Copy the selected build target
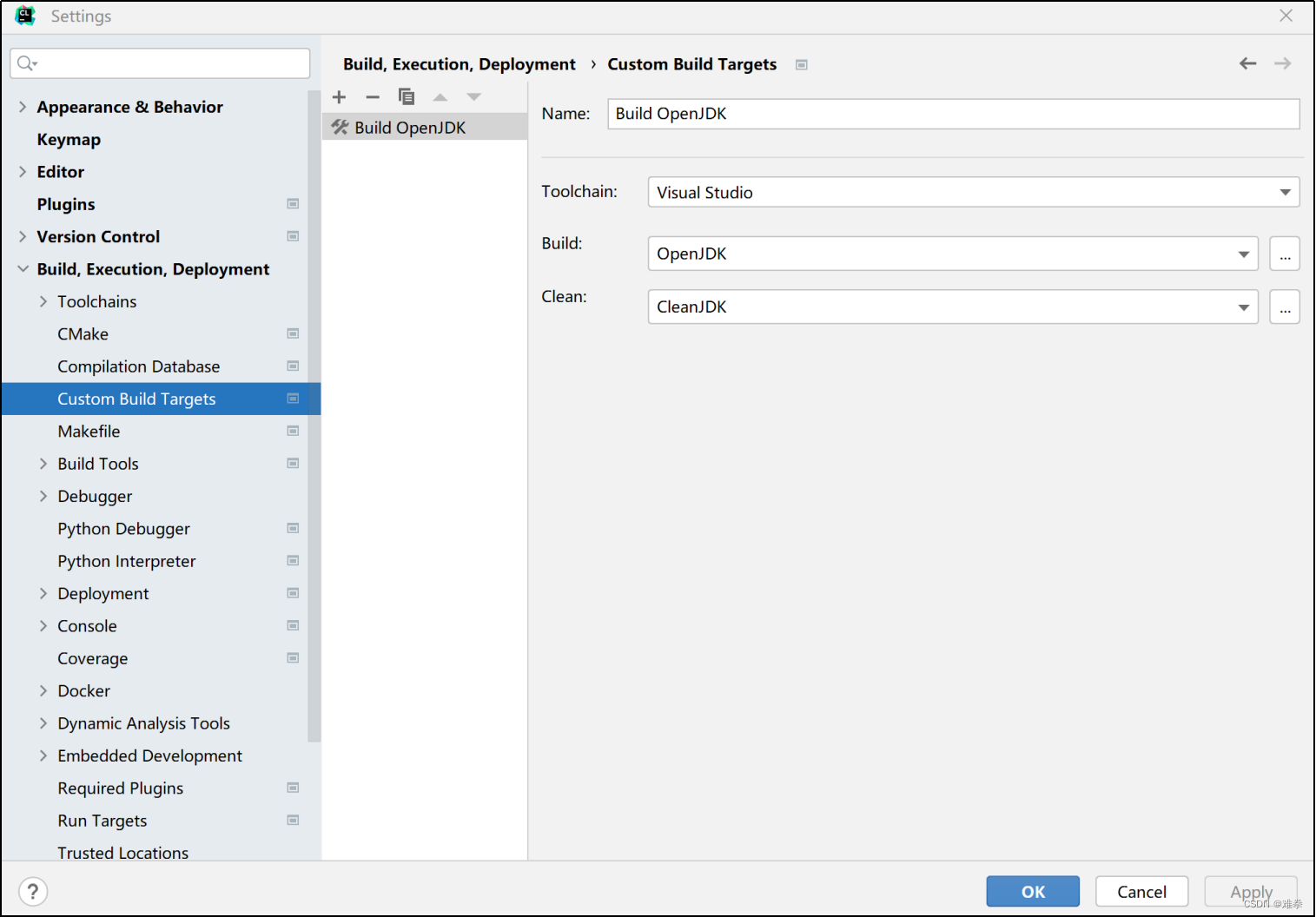 pyautogui.click(x=407, y=97)
